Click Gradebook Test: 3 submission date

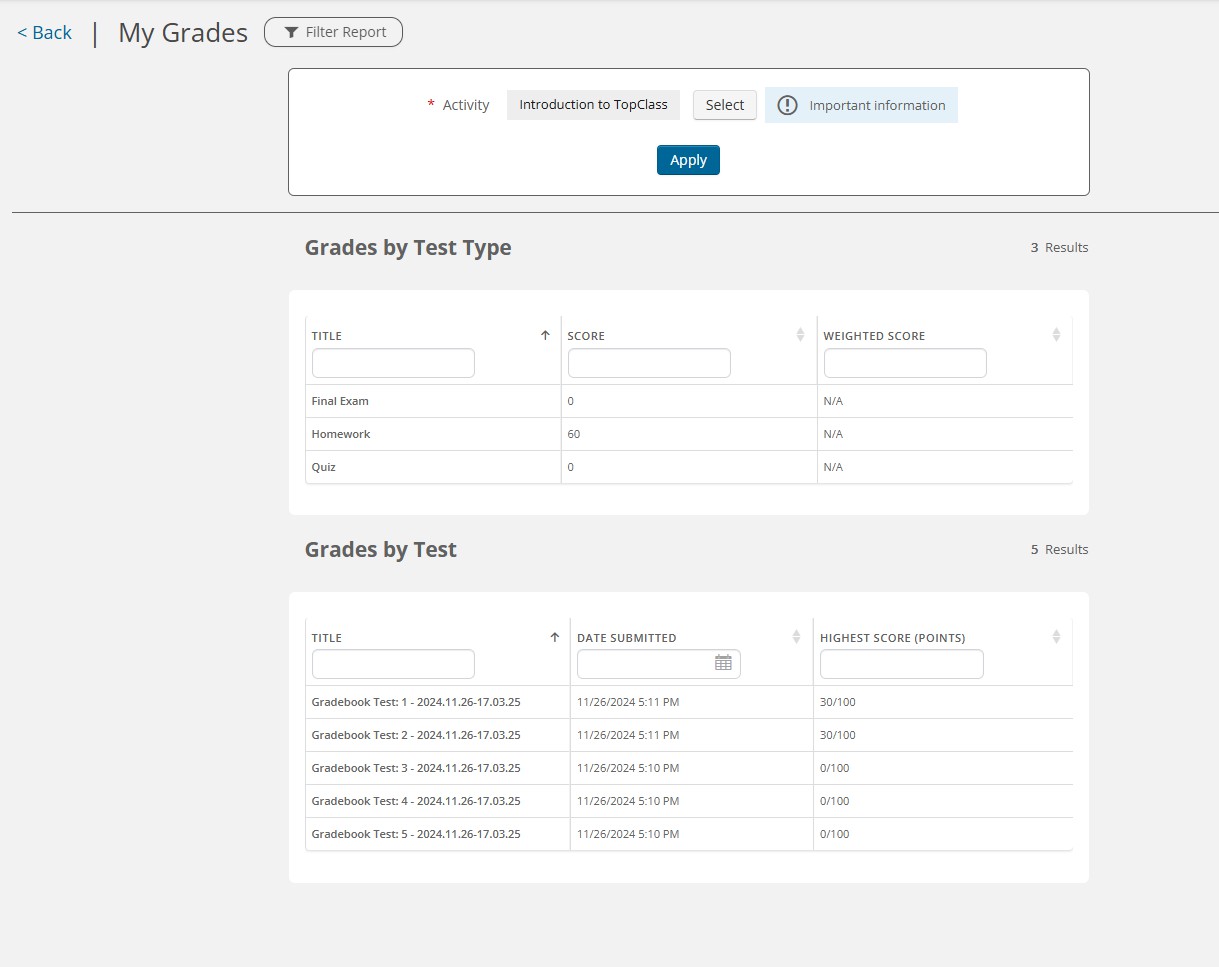628,768
